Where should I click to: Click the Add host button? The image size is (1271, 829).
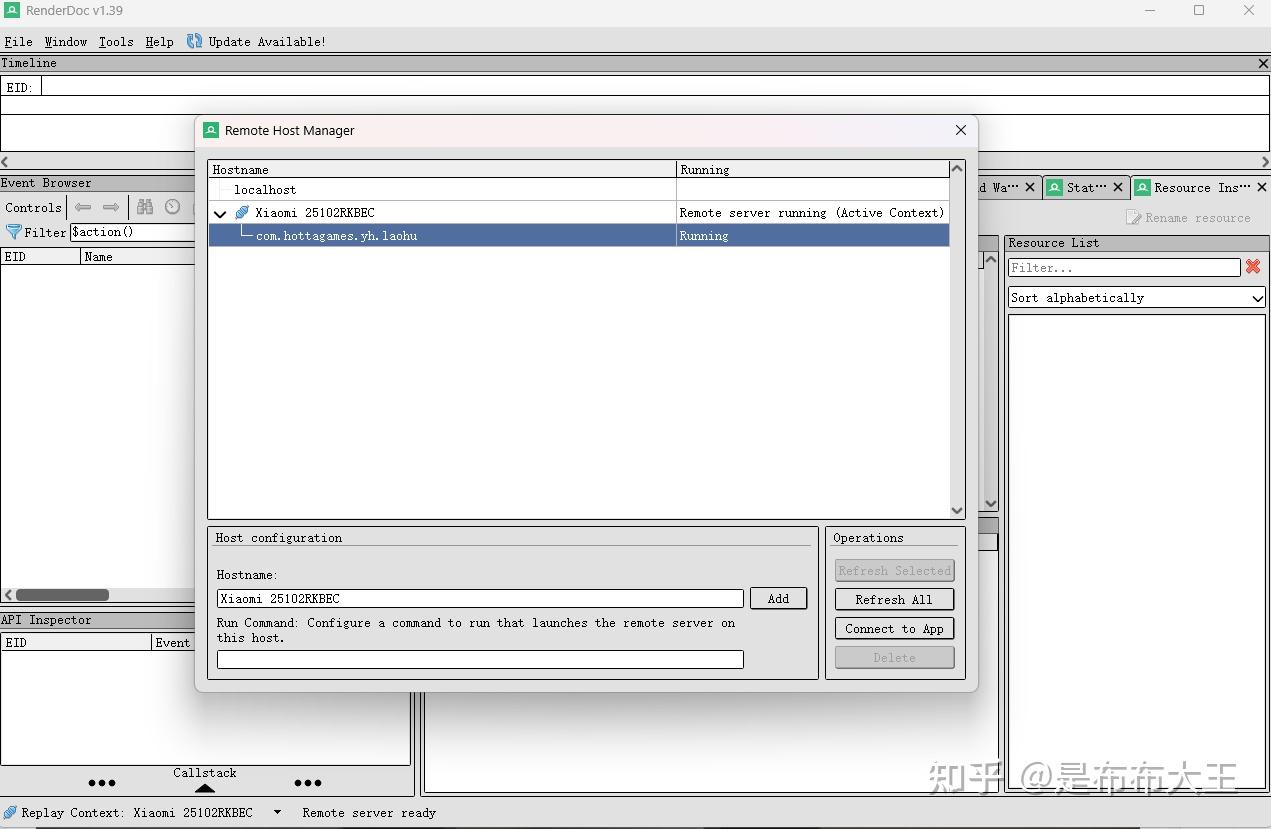[778, 598]
